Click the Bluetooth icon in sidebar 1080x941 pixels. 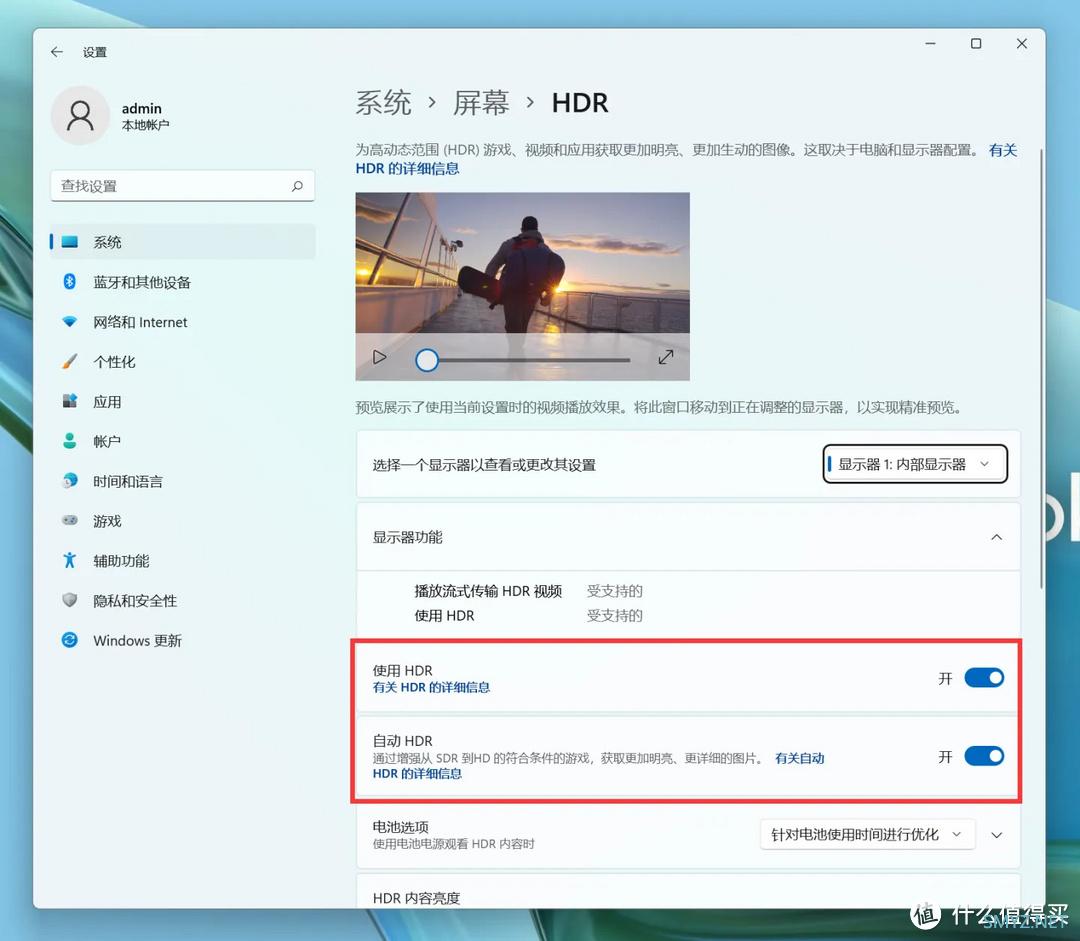coord(70,282)
